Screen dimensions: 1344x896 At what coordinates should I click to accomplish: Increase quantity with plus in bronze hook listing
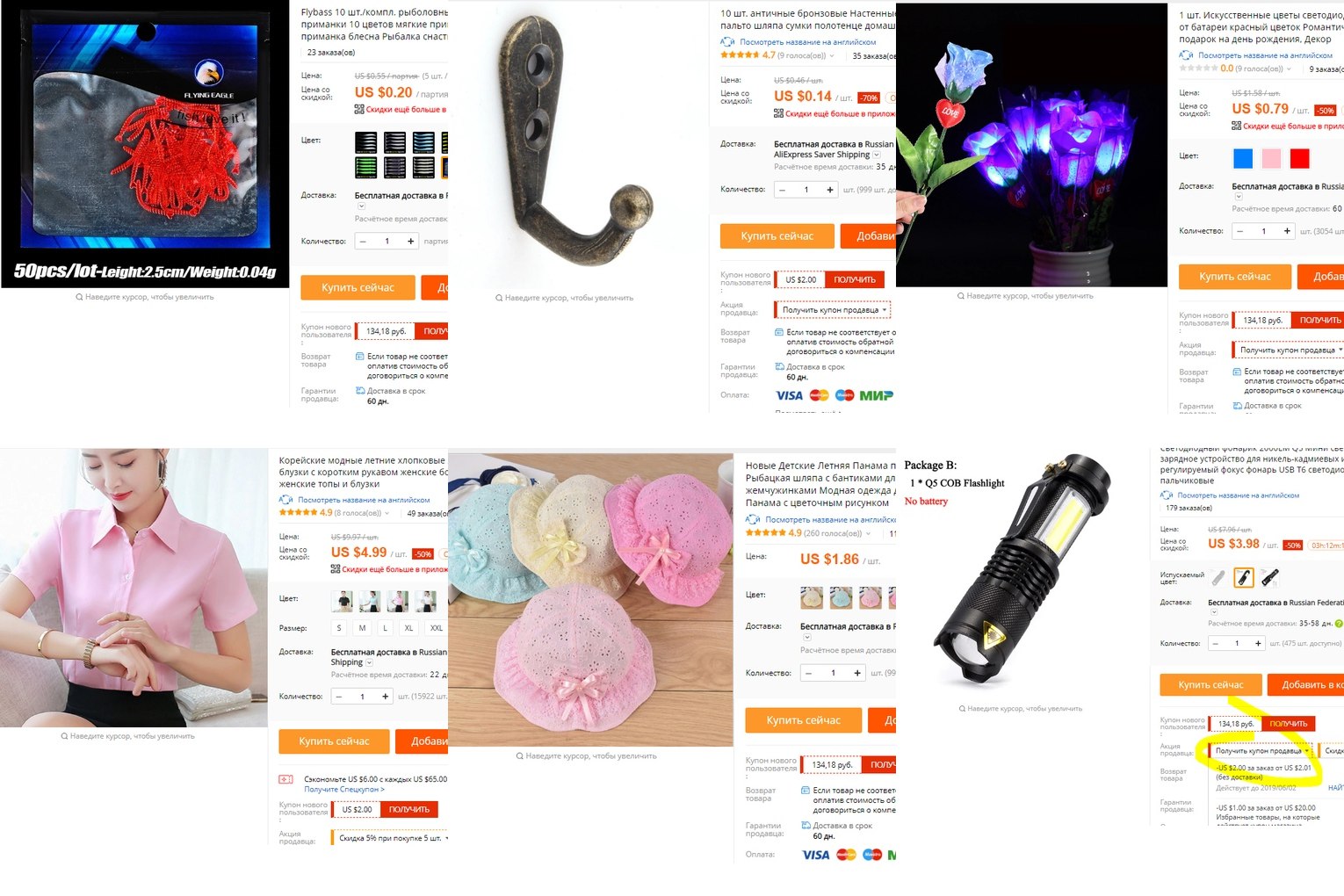[829, 190]
